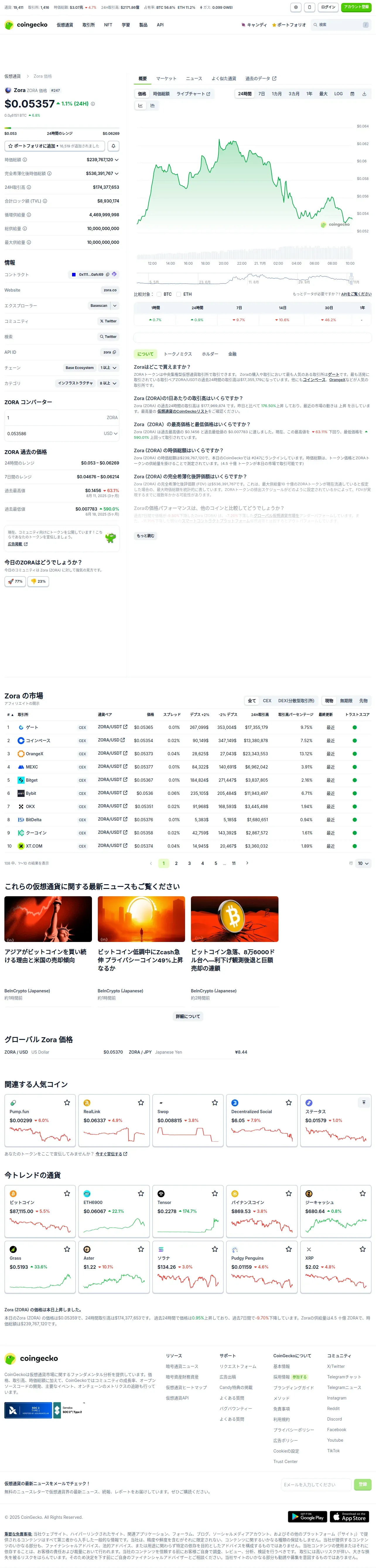The height and width of the screenshot is (1568, 376).
Task: Expand the カテゴリ '8 以上' dropdown
Action: [x=109, y=383]
